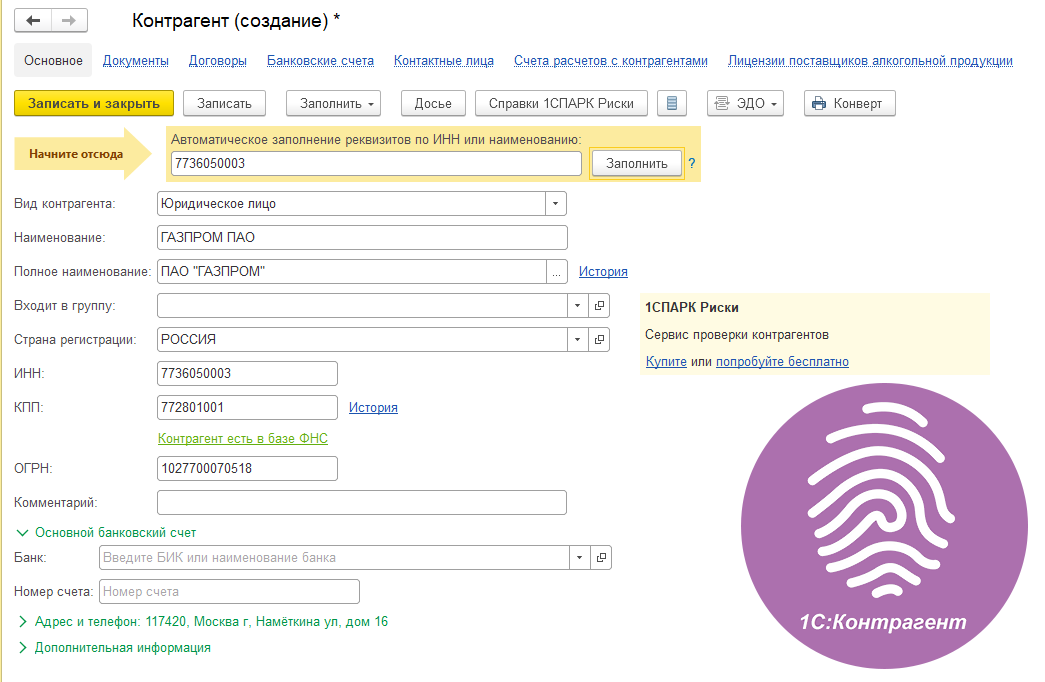Click the Номер счета input field
Viewport: 1045px width, 682px height.
229,591
